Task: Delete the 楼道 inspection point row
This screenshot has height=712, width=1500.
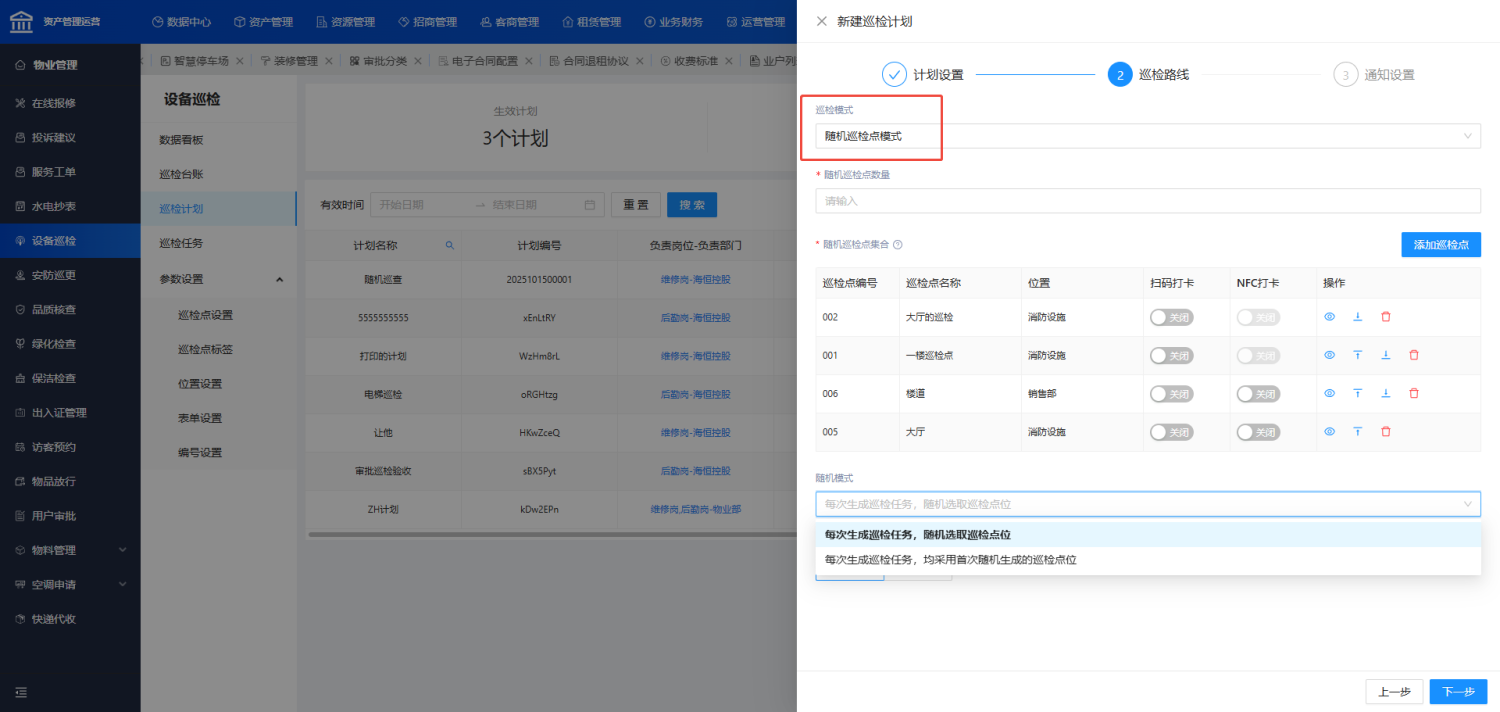Action: (1414, 393)
